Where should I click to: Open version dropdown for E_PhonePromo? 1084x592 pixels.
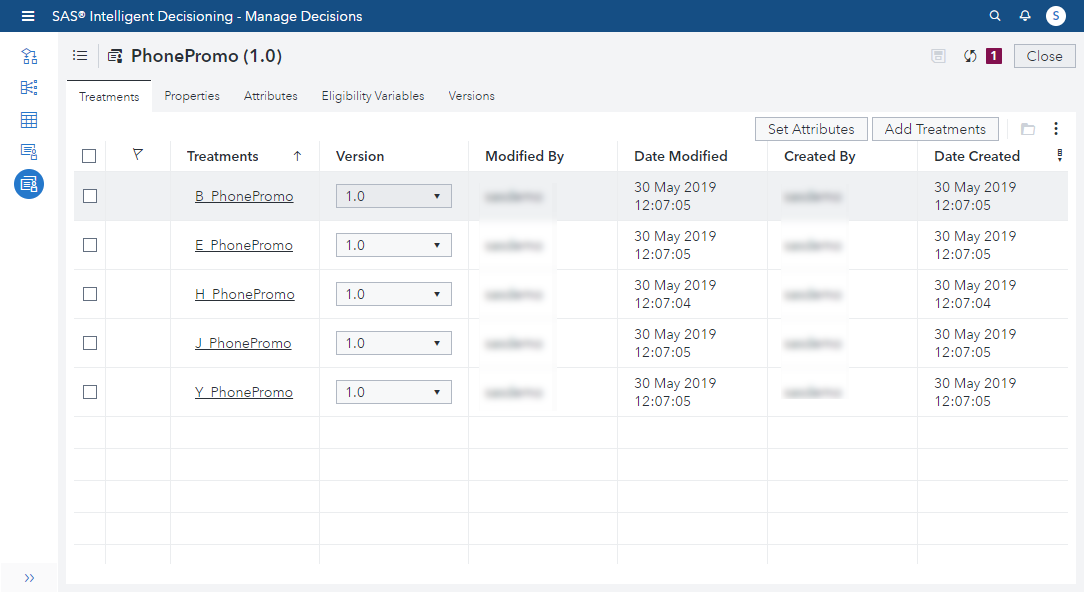click(393, 245)
